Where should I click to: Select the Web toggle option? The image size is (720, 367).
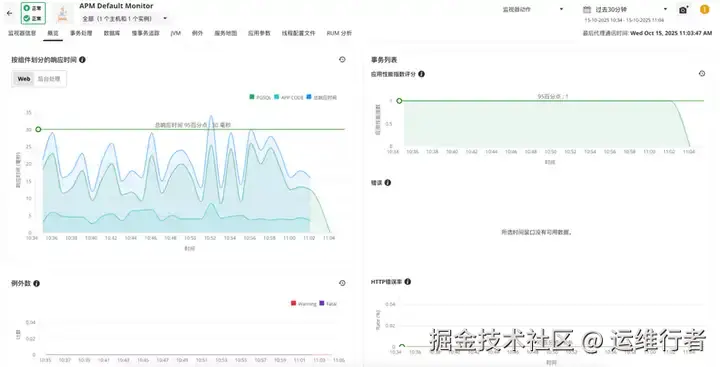(24, 79)
